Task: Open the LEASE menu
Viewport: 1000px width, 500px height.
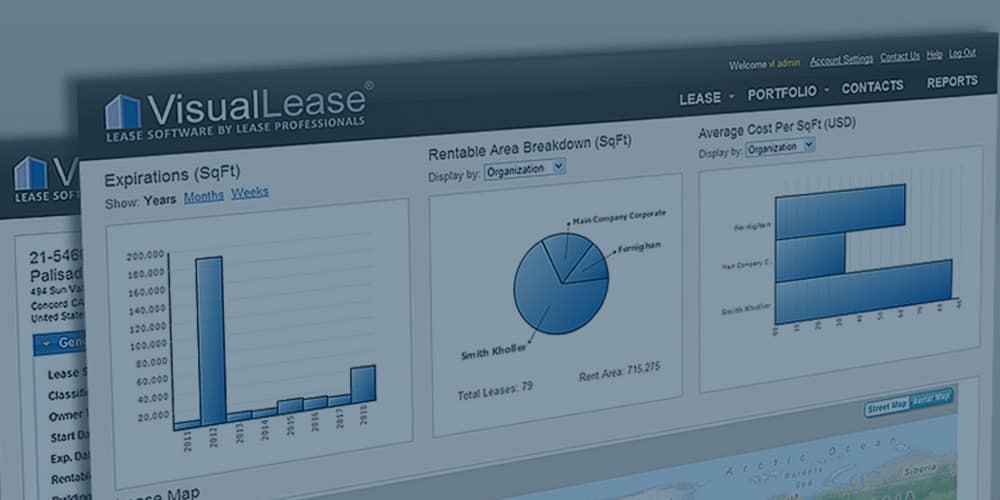Action: (x=700, y=98)
